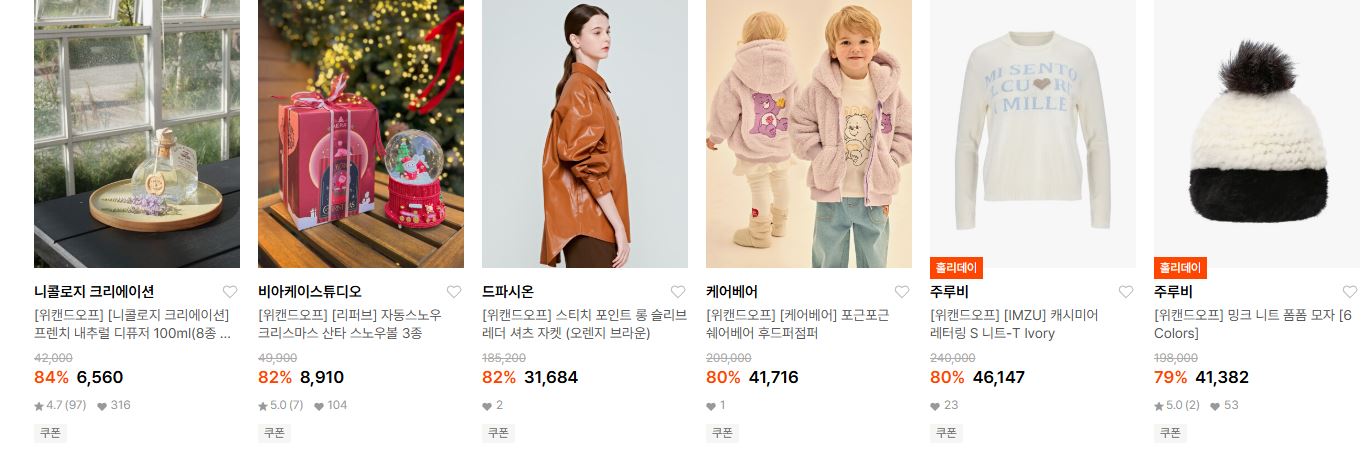
Task: Click the 31,684 price on leather jacket
Action: [551, 378]
